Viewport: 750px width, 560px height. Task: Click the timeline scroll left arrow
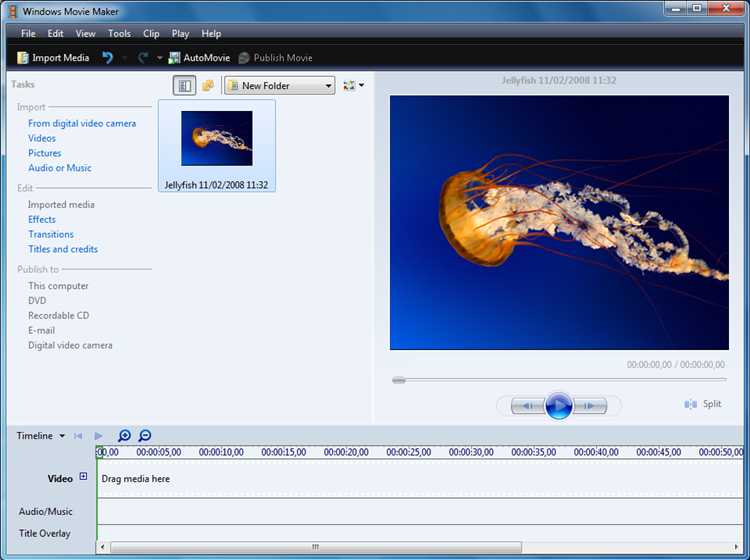[x=102, y=547]
